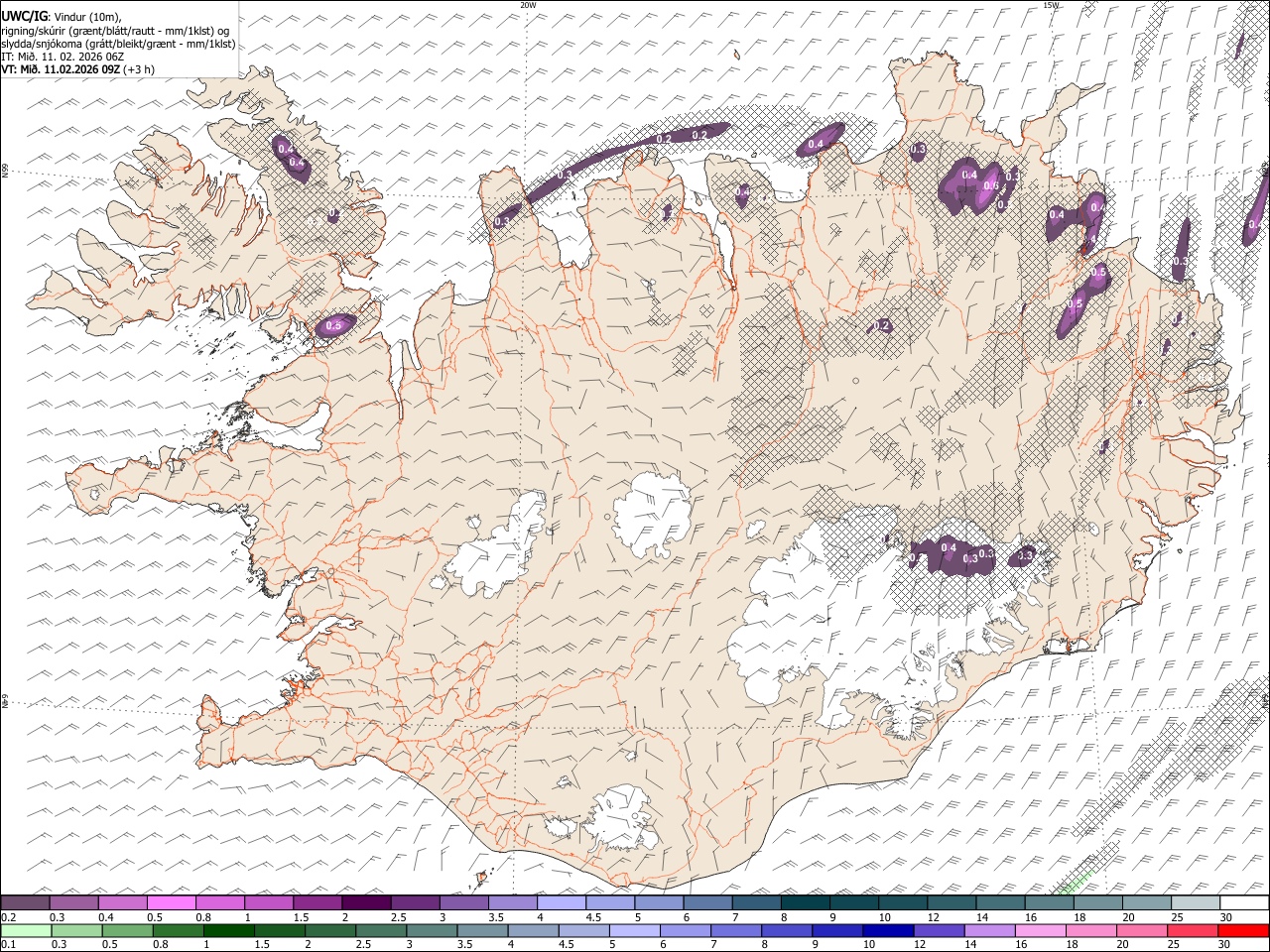Pick the dark blue swatch above bottom-row label 10

point(886,930)
